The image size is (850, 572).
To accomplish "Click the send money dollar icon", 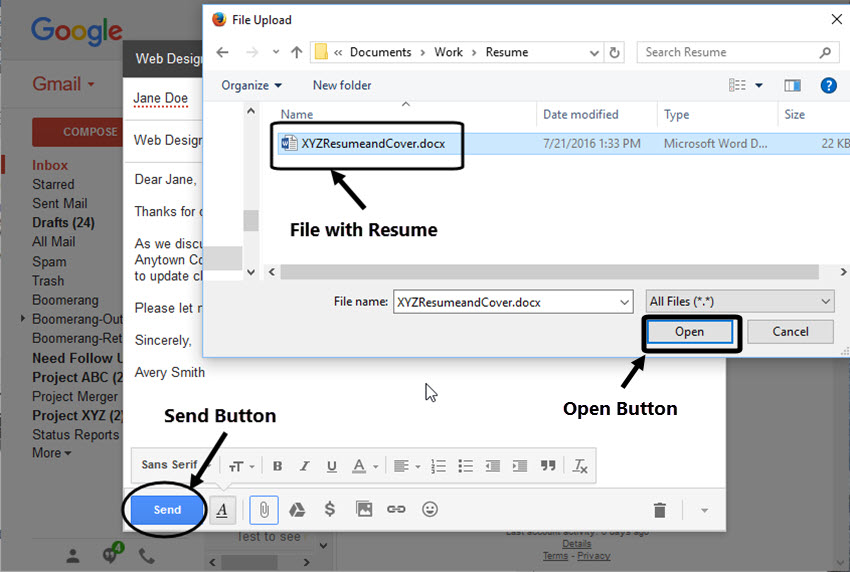I will pyautogui.click(x=330, y=509).
